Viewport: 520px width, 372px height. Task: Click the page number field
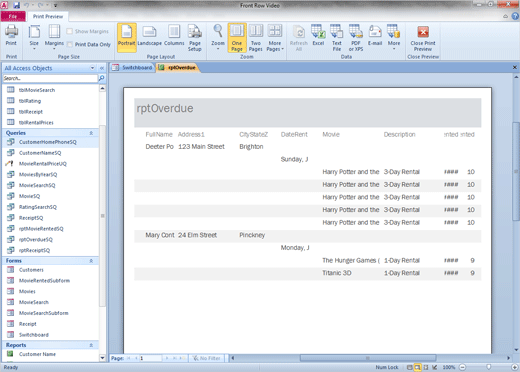coord(150,358)
